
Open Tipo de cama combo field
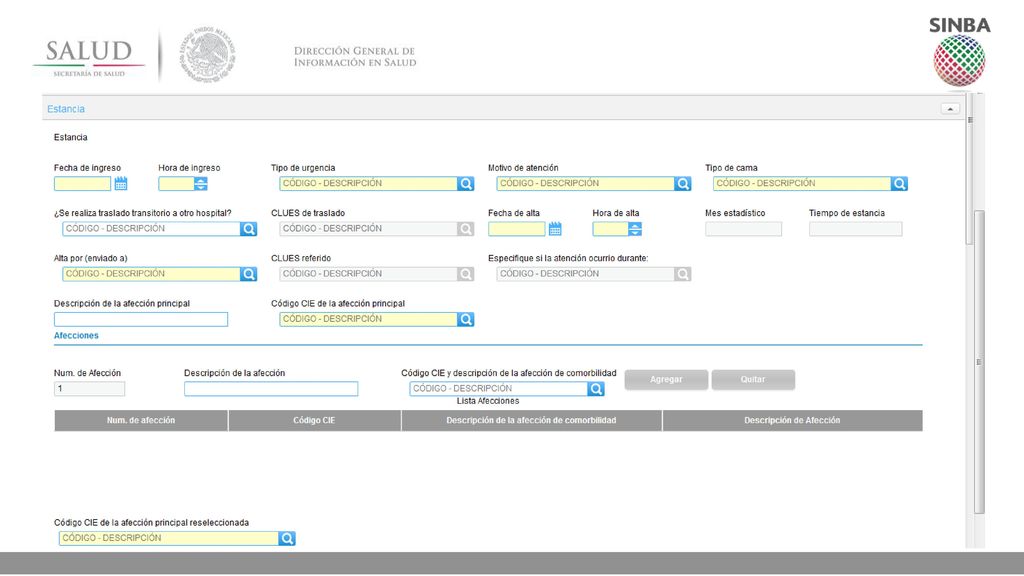[x=802, y=184]
